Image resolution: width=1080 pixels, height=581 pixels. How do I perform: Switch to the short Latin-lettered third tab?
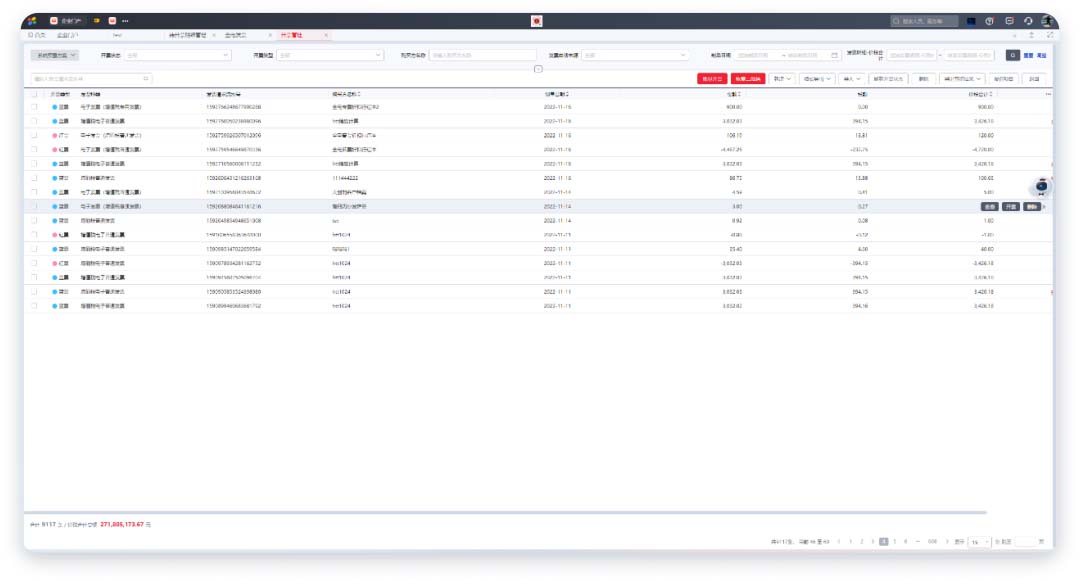click(x=117, y=35)
